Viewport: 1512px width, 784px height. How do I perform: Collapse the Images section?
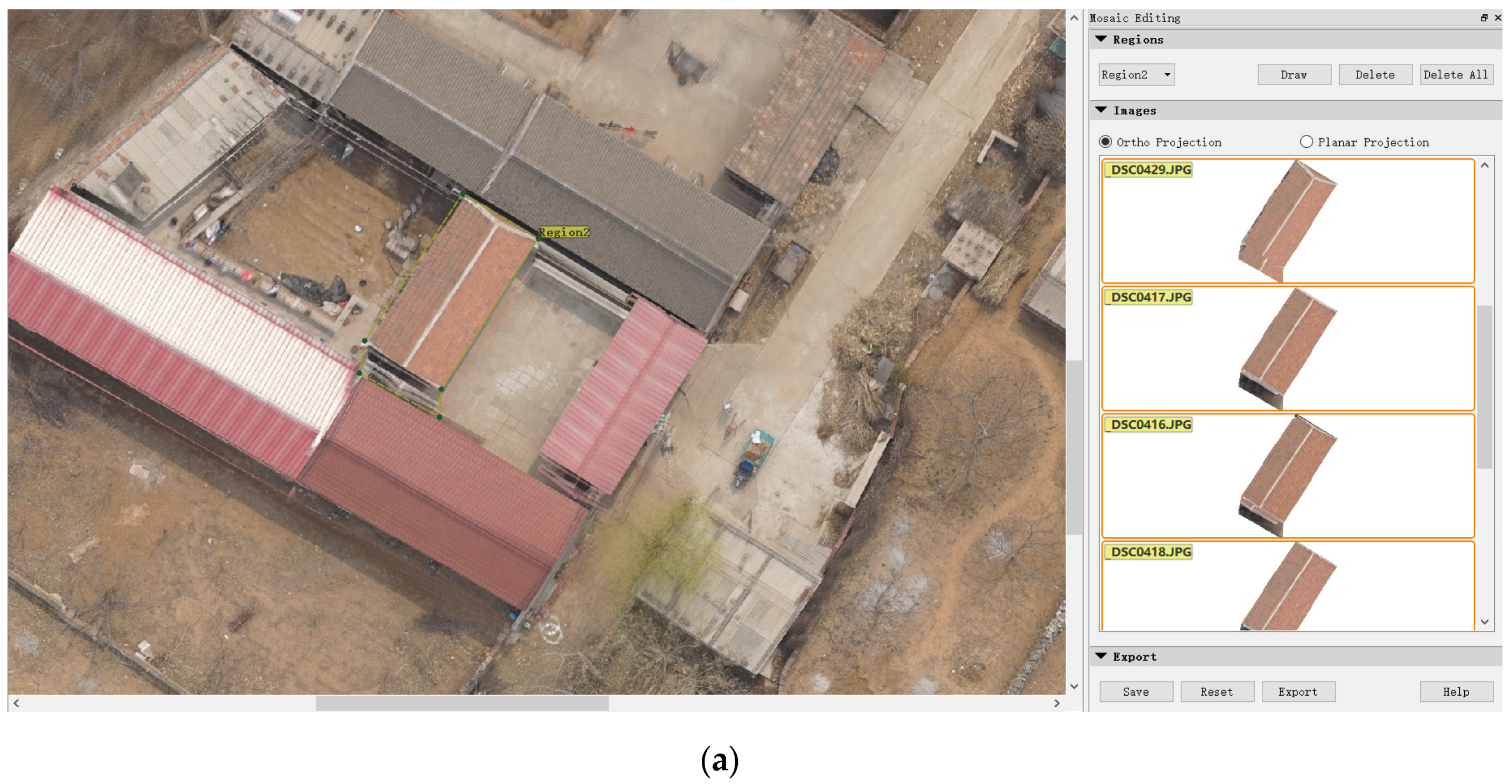coord(1101,111)
